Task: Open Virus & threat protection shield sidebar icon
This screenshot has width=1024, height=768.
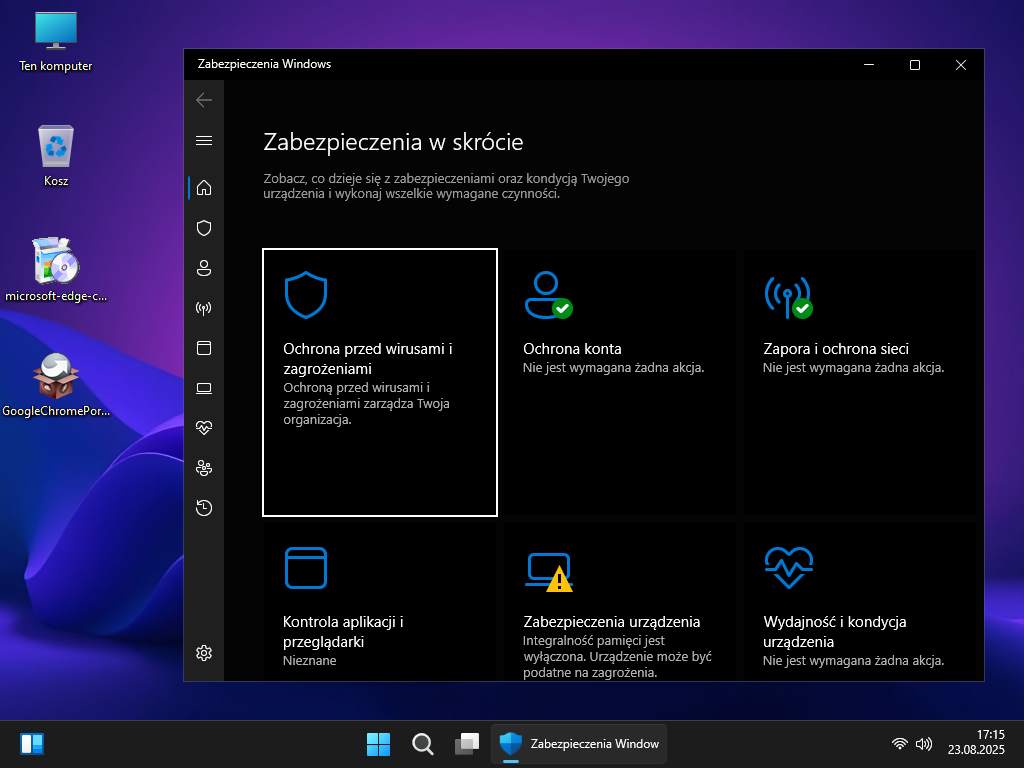Action: click(x=204, y=228)
